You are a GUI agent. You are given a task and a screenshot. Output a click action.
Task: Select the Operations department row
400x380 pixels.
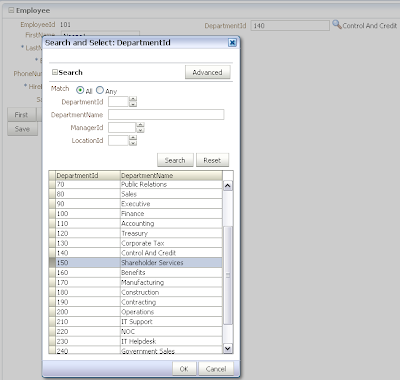(135, 312)
